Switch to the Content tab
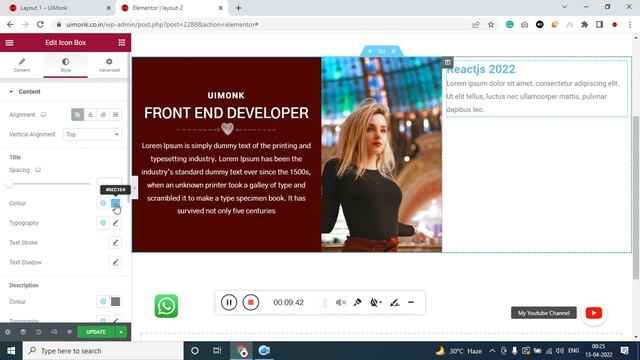Viewport: 640px width, 360px height. point(22,65)
